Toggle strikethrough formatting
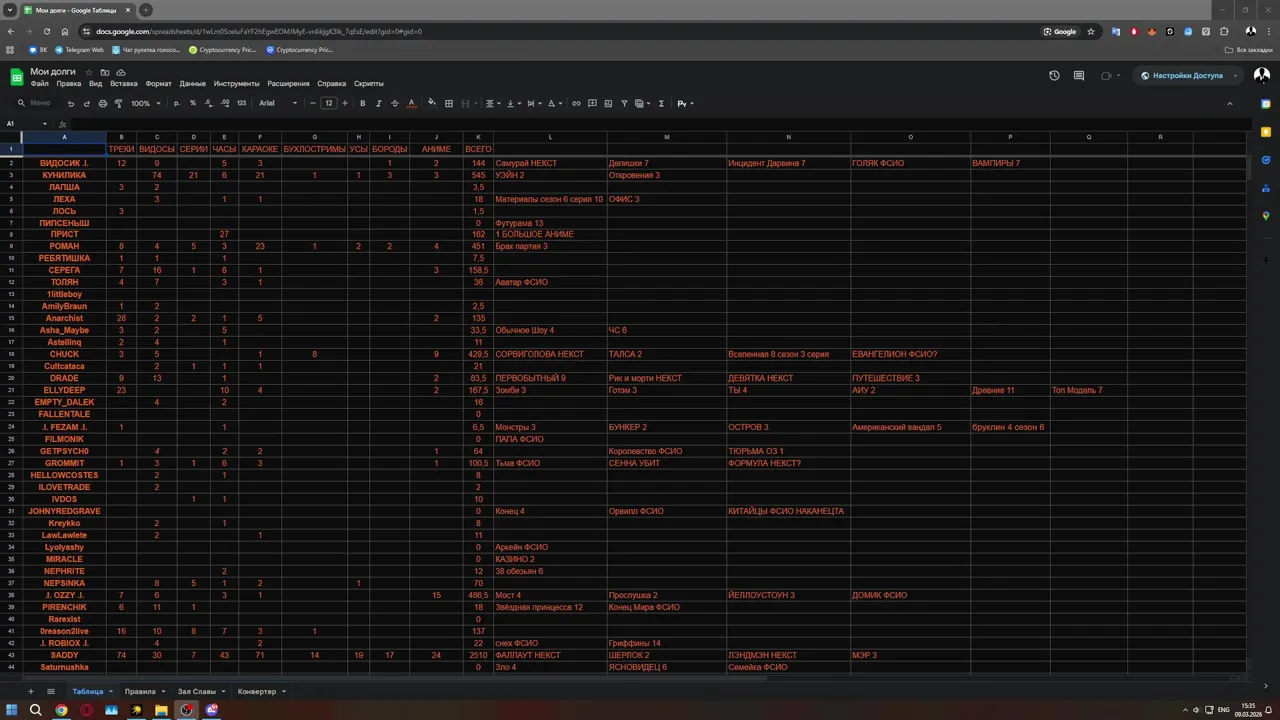This screenshot has width=1280, height=720. [x=394, y=103]
